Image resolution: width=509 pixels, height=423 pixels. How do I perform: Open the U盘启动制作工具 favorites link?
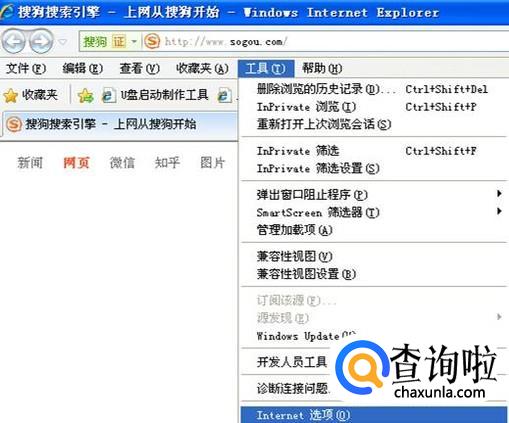click(164, 96)
